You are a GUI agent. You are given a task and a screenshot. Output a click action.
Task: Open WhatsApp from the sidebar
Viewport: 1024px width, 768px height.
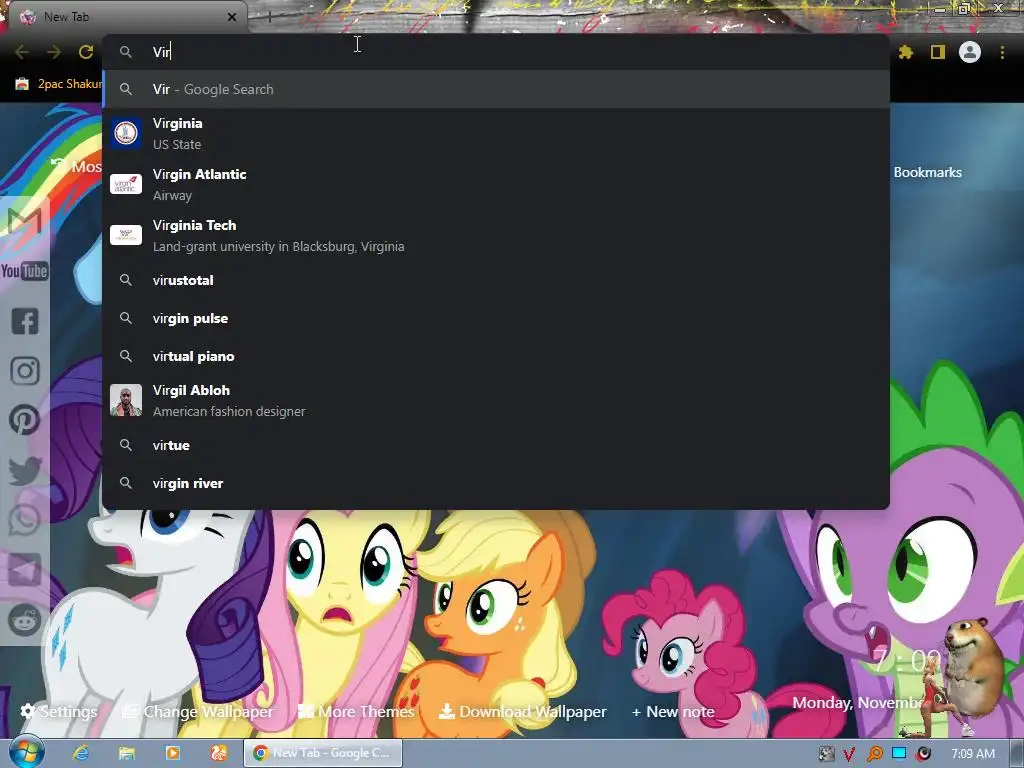(x=25, y=520)
